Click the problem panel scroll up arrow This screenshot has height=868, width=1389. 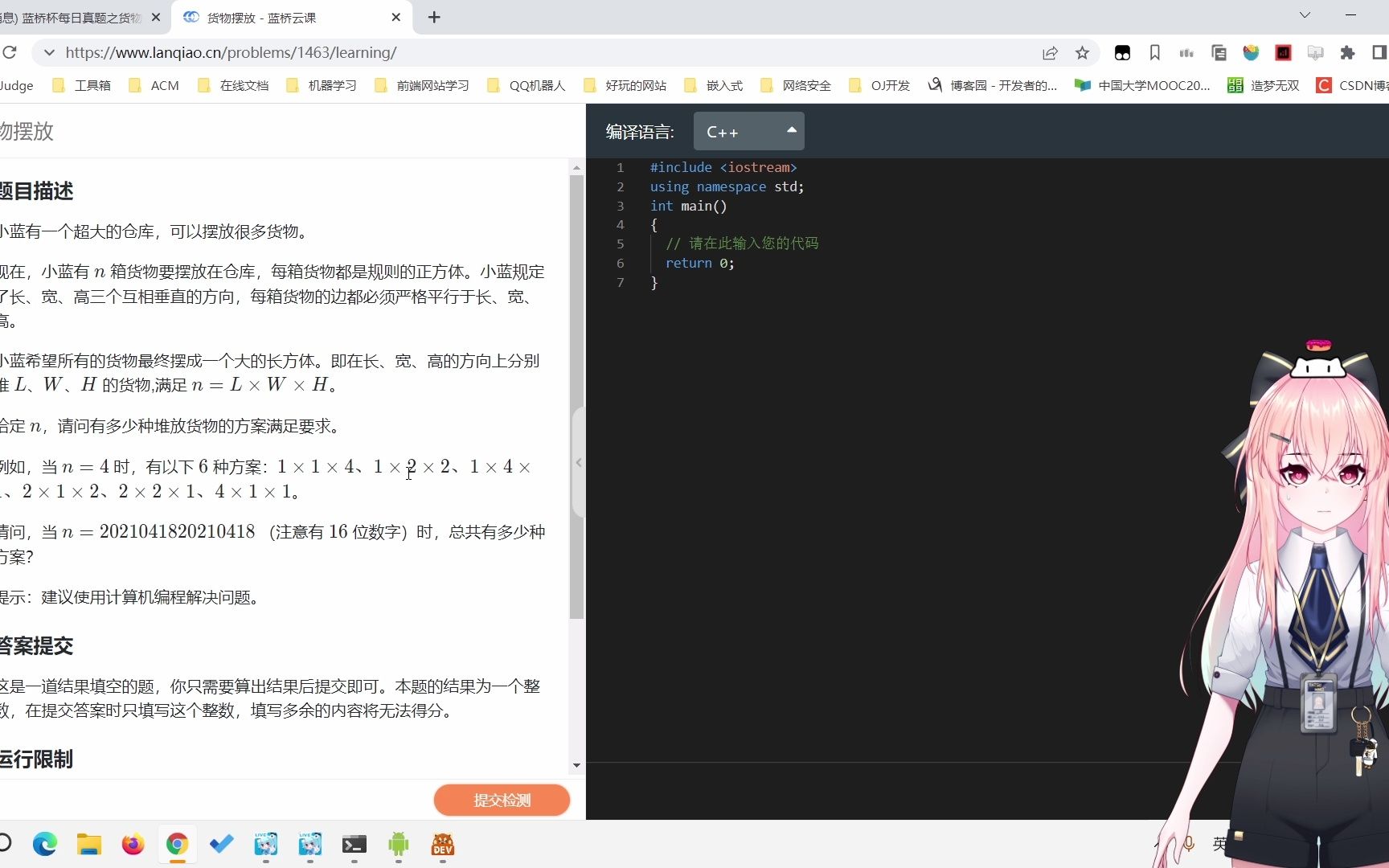pyautogui.click(x=576, y=168)
